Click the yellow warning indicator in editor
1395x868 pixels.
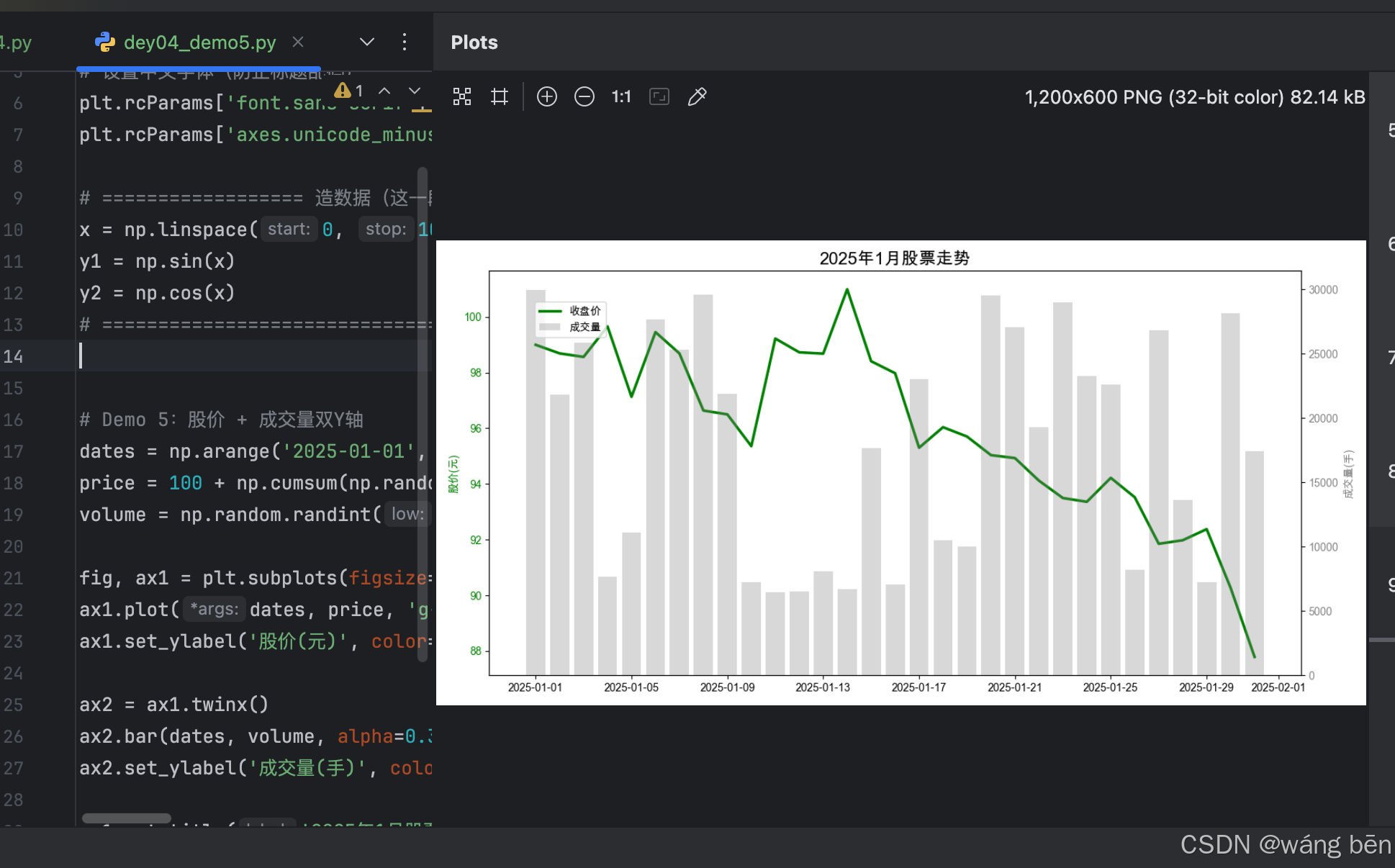(343, 91)
